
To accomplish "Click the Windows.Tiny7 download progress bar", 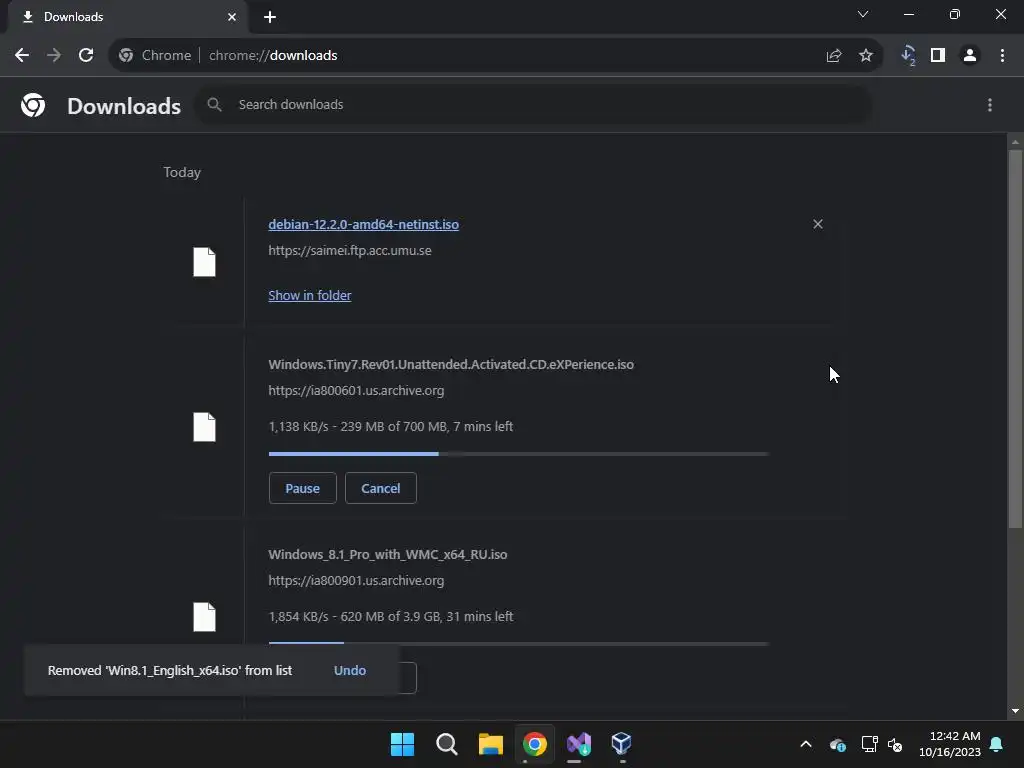I will point(519,454).
